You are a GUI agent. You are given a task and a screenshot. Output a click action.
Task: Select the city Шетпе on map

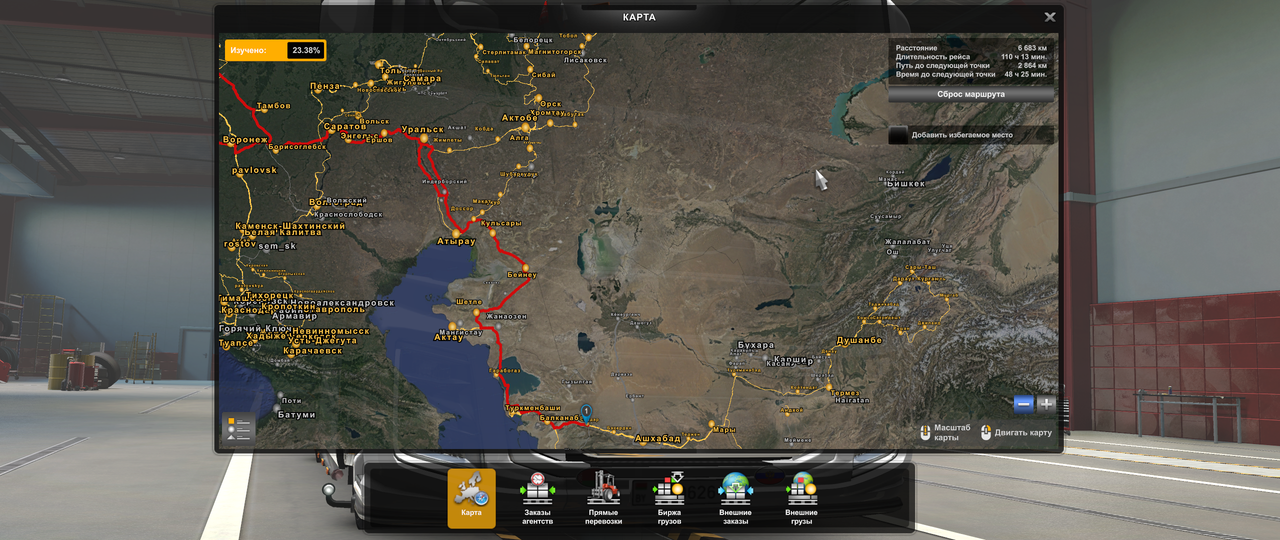click(x=468, y=301)
